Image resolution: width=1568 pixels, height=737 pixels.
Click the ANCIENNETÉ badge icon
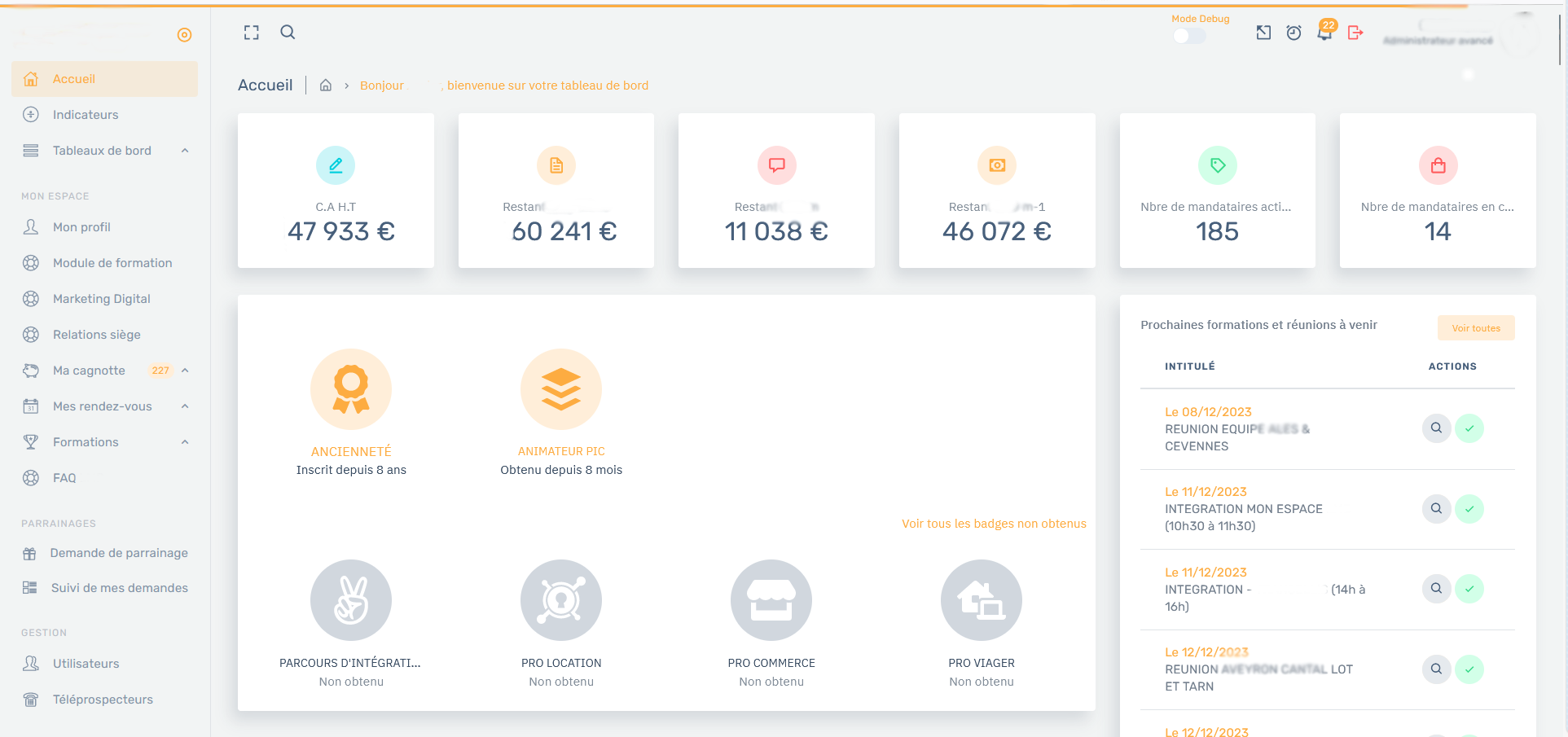(351, 389)
